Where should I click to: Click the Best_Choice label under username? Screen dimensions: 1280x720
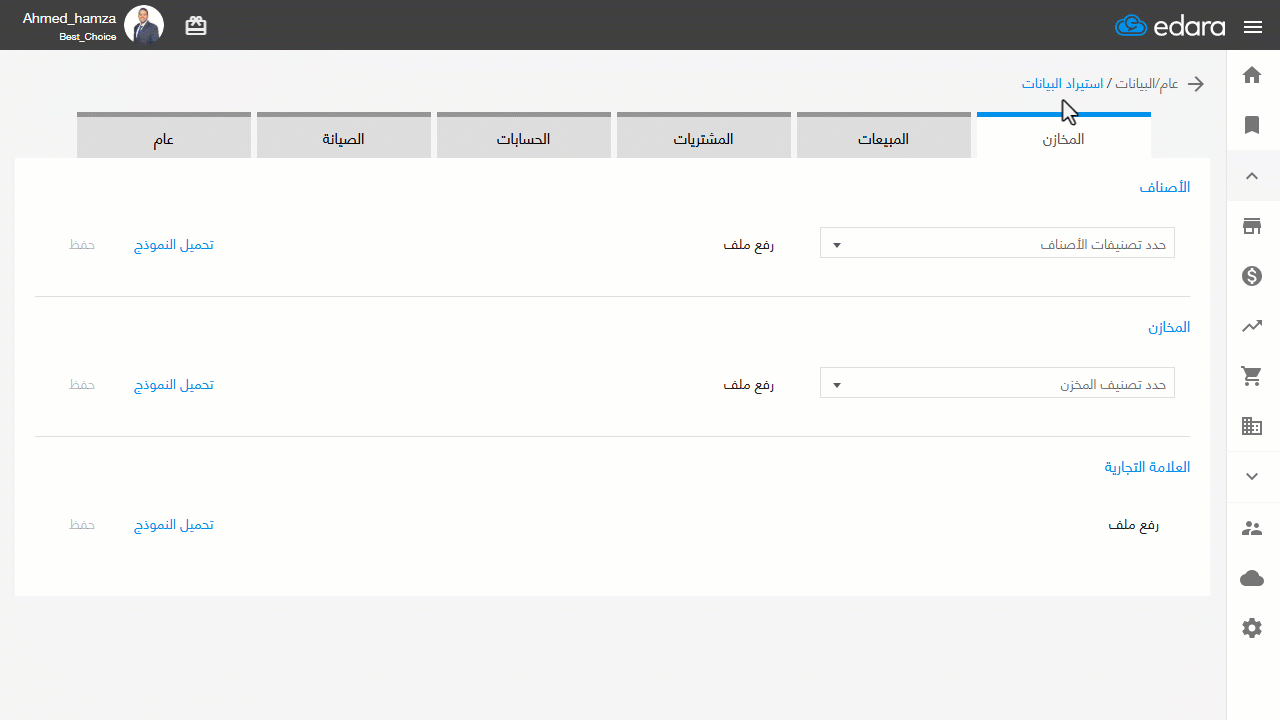coord(88,37)
